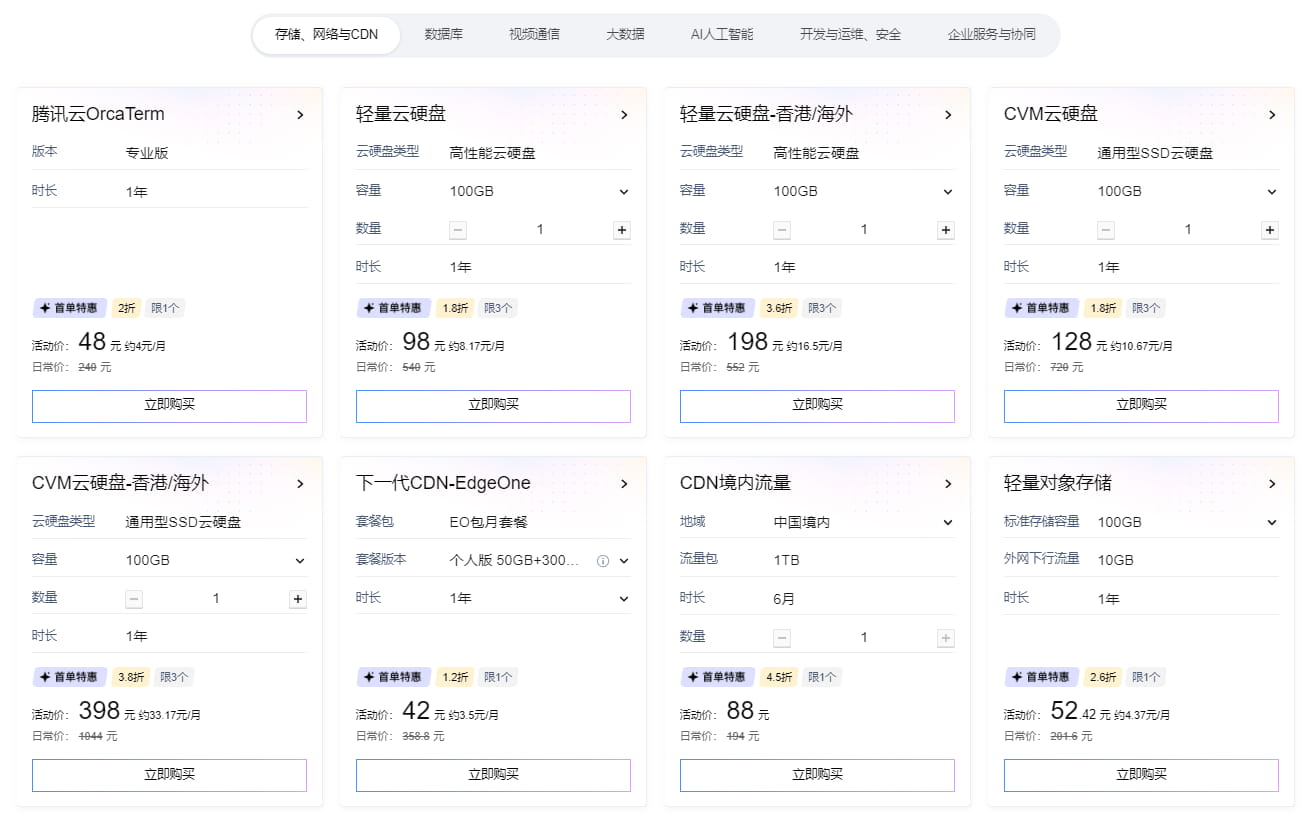The height and width of the screenshot is (814, 1305).
Task: Open the 腾讯云OrcaTerm card arrow
Action: (300, 115)
